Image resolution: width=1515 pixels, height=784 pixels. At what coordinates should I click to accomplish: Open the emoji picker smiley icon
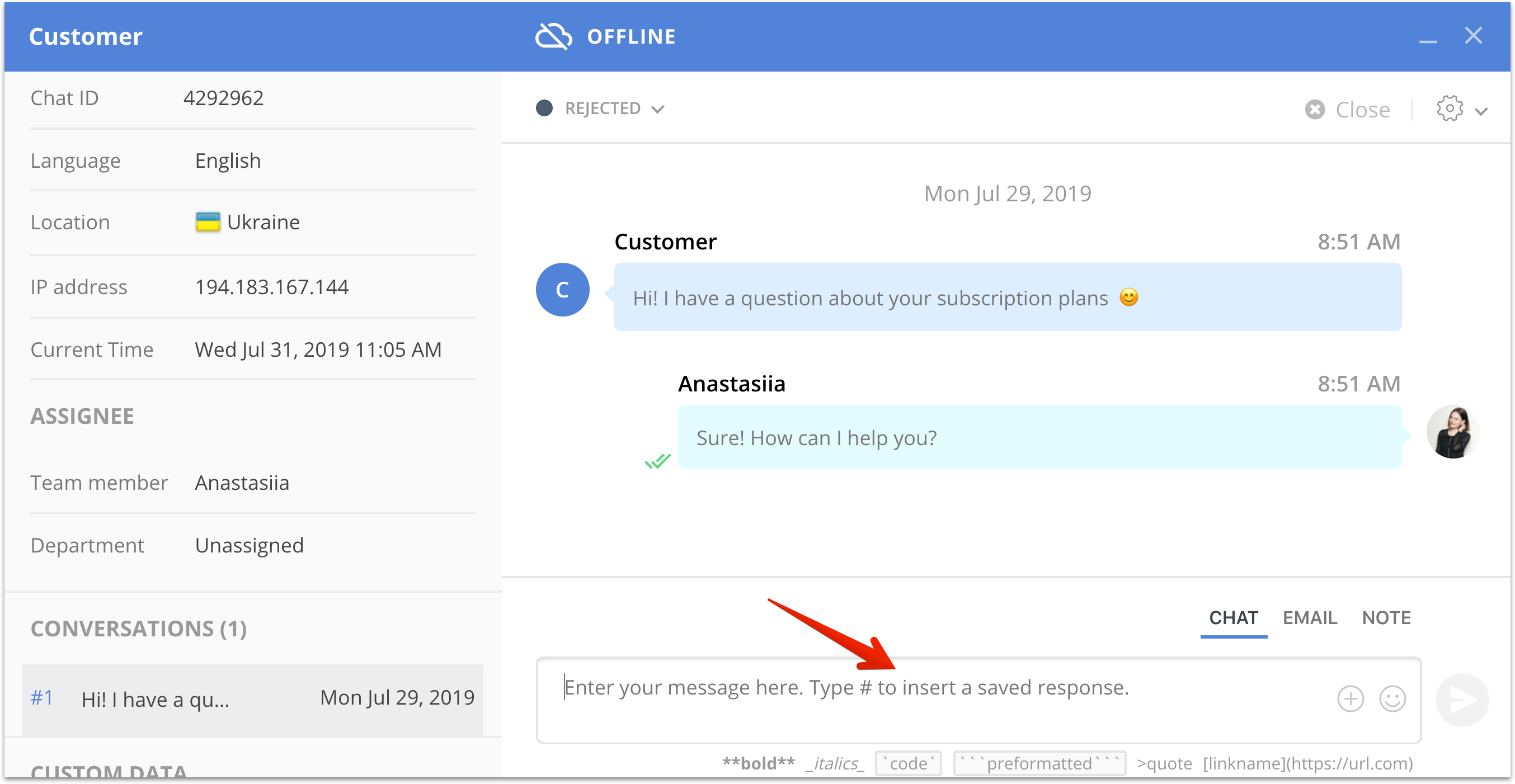1392,699
